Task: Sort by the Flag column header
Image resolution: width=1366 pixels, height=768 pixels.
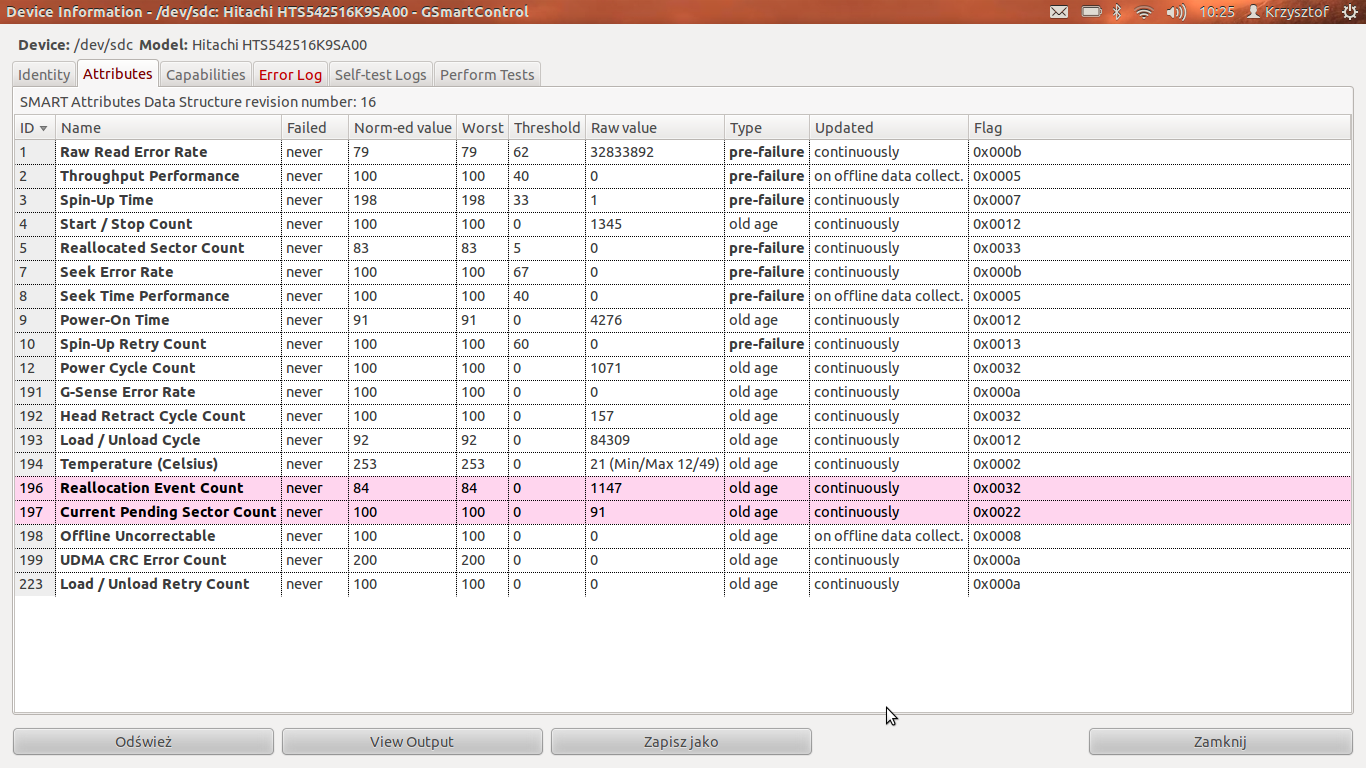Action: [x=1159, y=128]
